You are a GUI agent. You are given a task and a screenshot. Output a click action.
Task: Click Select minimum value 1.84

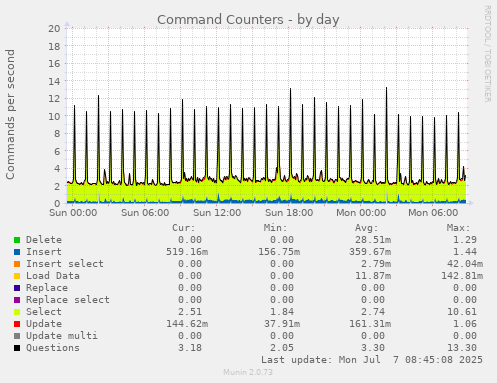coord(282,312)
